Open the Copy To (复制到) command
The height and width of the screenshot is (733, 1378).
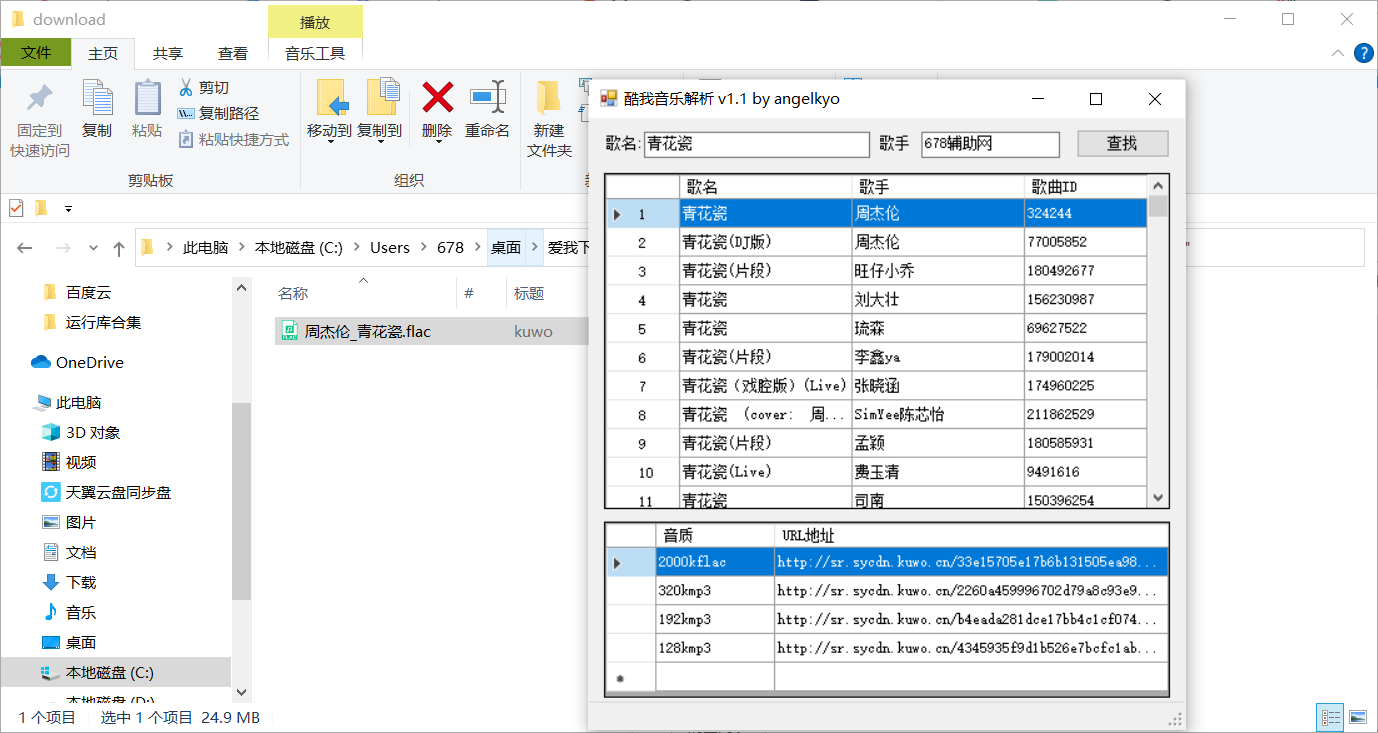click(379, 109)
